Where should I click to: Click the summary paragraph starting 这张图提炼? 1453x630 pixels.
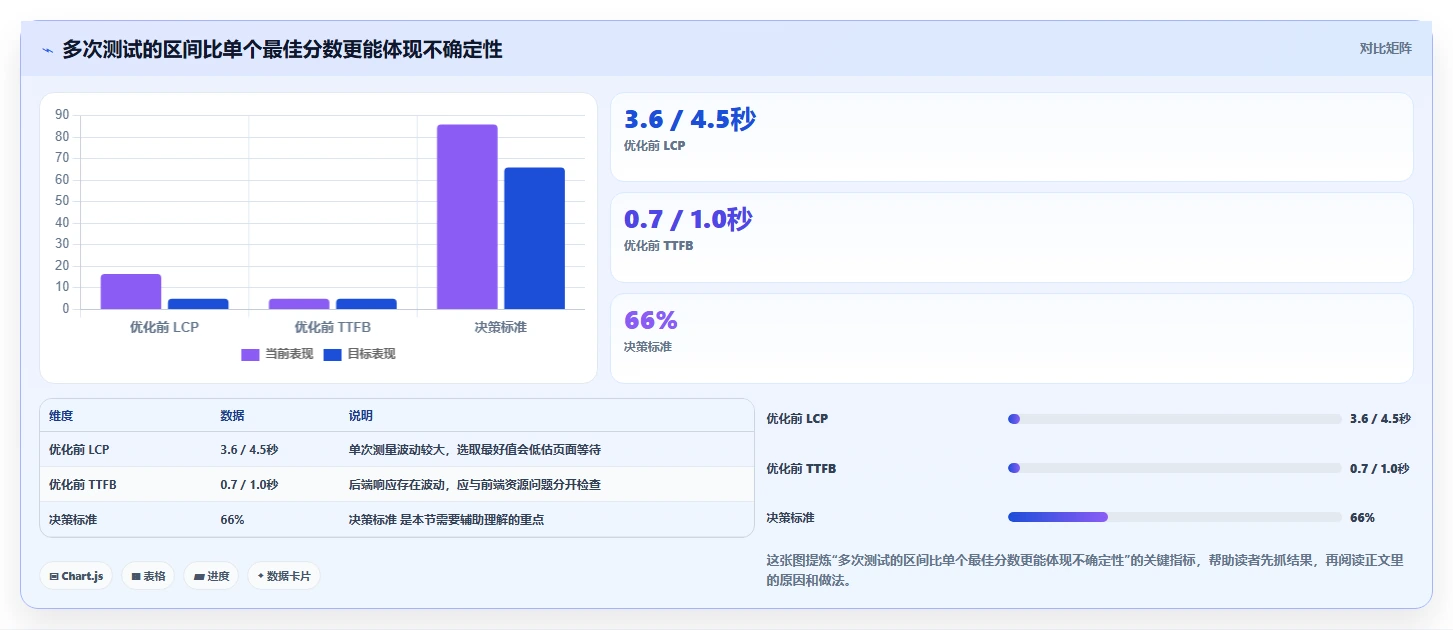click(1085, 570)
